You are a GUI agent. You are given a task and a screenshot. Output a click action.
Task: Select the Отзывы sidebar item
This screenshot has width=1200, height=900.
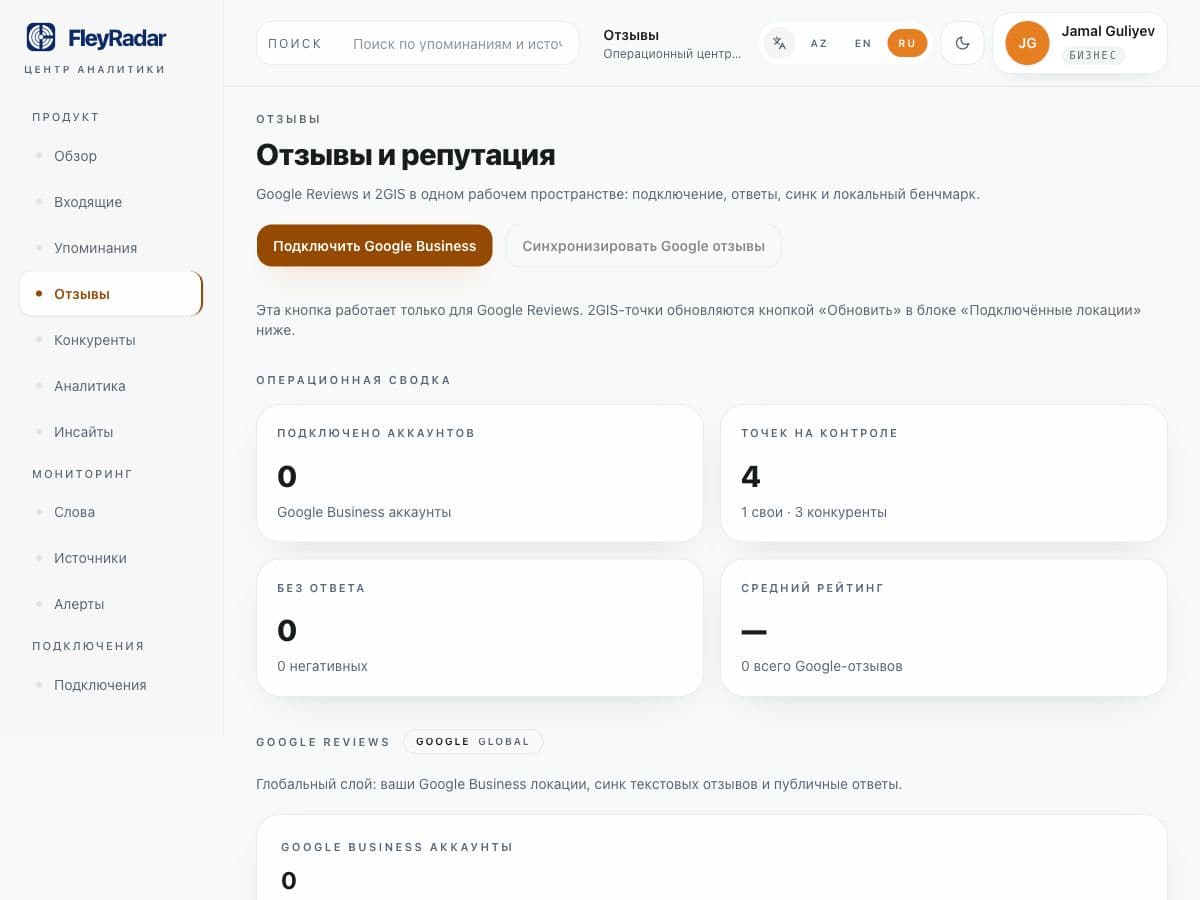coord(111,294)
